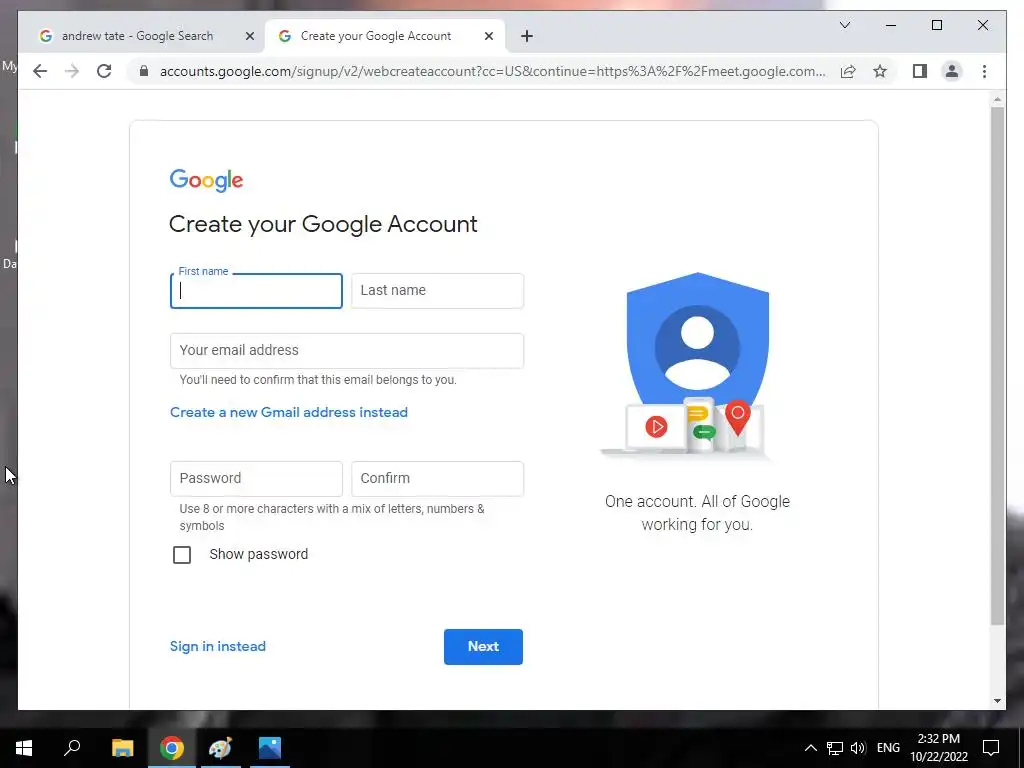
Task: View site security lock info
Action: (x=144, y=71)
